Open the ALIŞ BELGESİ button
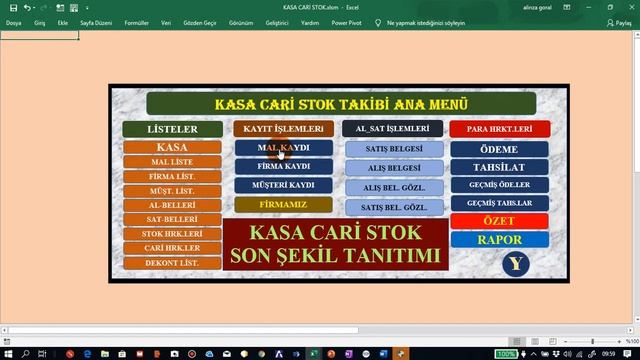This screenshot has width=640, height=360. pos(394,168)
